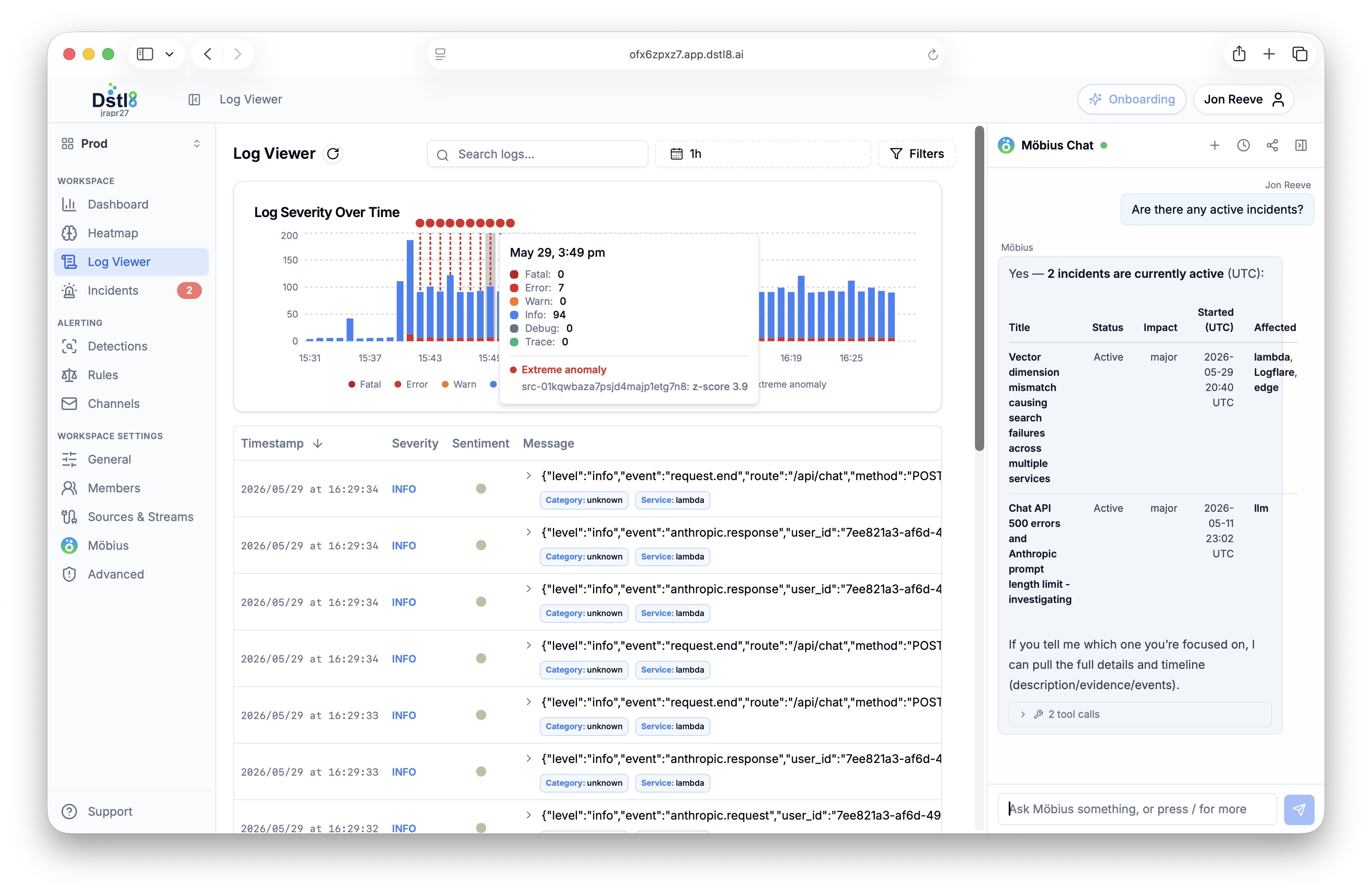Image resolution: width=1372 pixels, height=896 pixels.
Task: Toggle Warn series in chart legend
Action: click(x=459, y=384)
